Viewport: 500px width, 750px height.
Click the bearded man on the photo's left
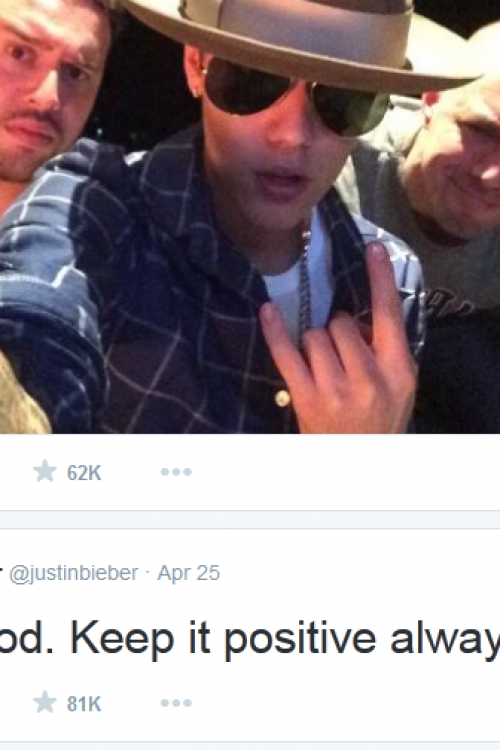click(48, 91)
